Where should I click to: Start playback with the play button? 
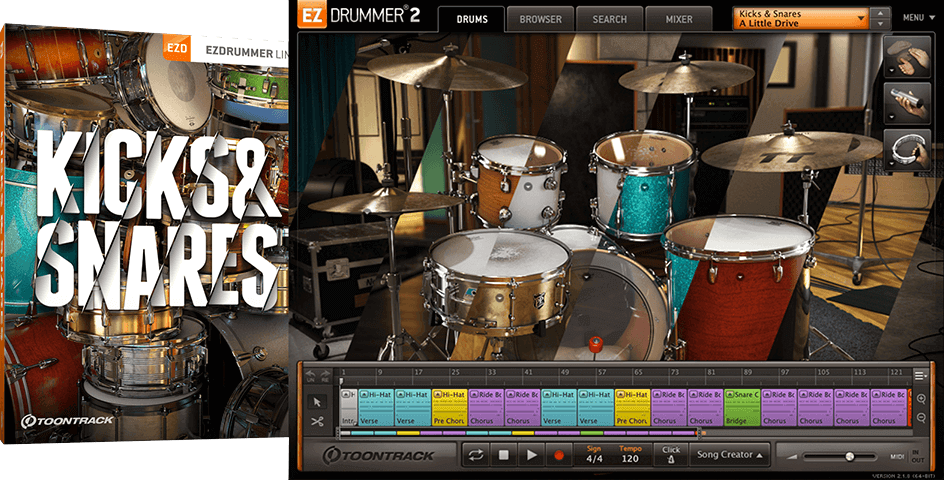pyautogui.click(x=531, y=455)
